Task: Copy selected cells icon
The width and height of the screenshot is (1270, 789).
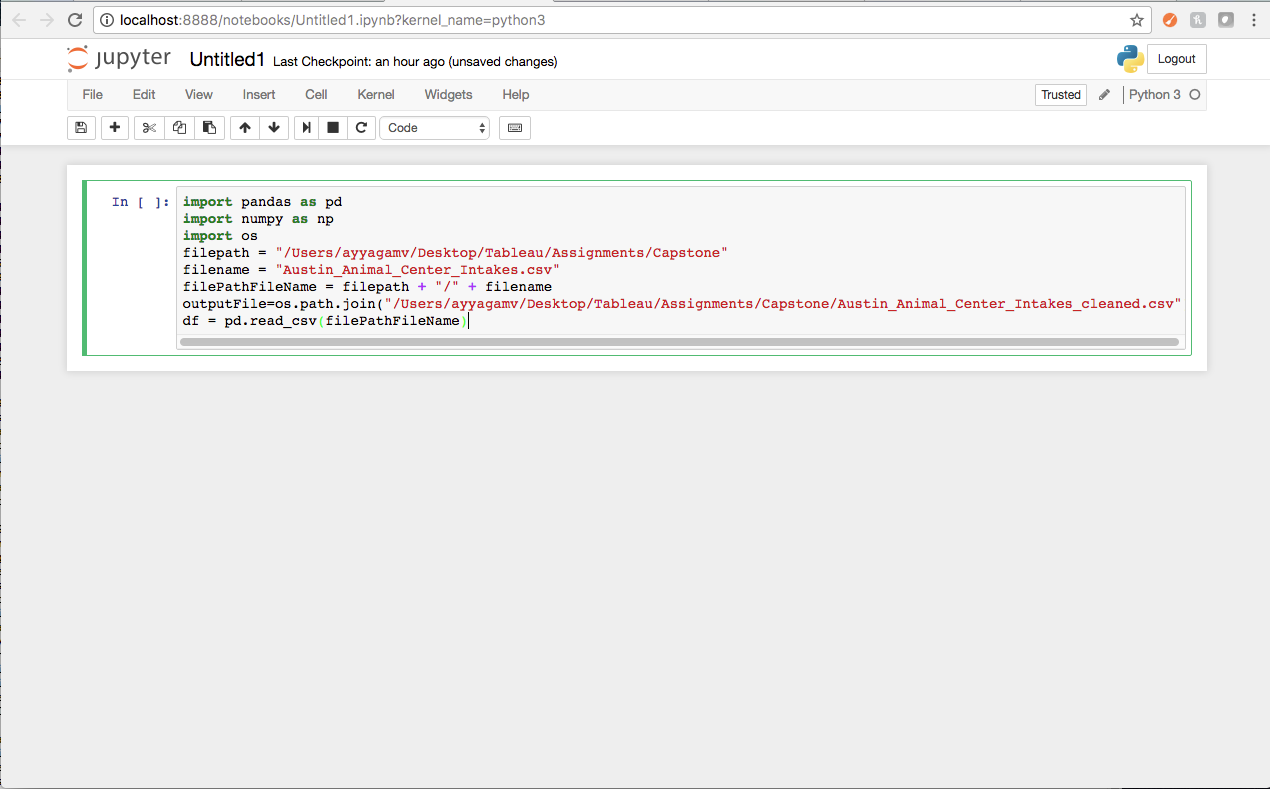Action: pos(179,128)
